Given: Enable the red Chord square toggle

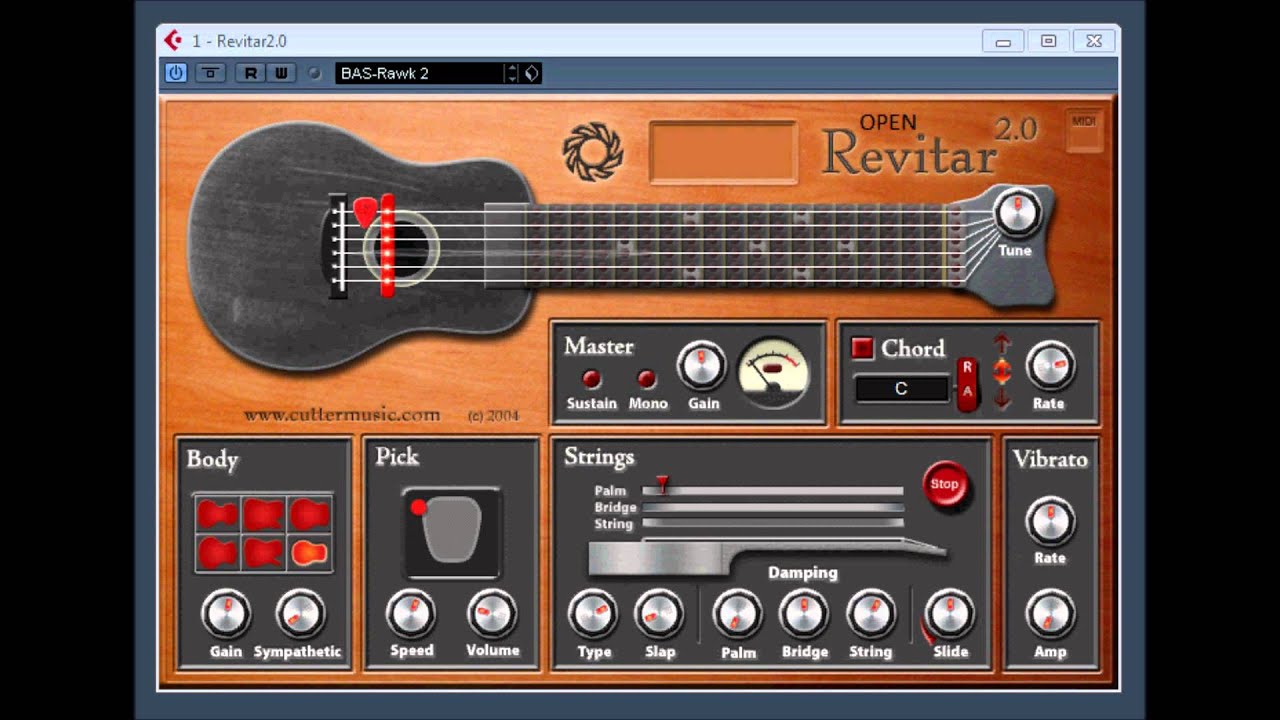Looking at the screenshot, I should pyautogui.click(x=862, y=348).
